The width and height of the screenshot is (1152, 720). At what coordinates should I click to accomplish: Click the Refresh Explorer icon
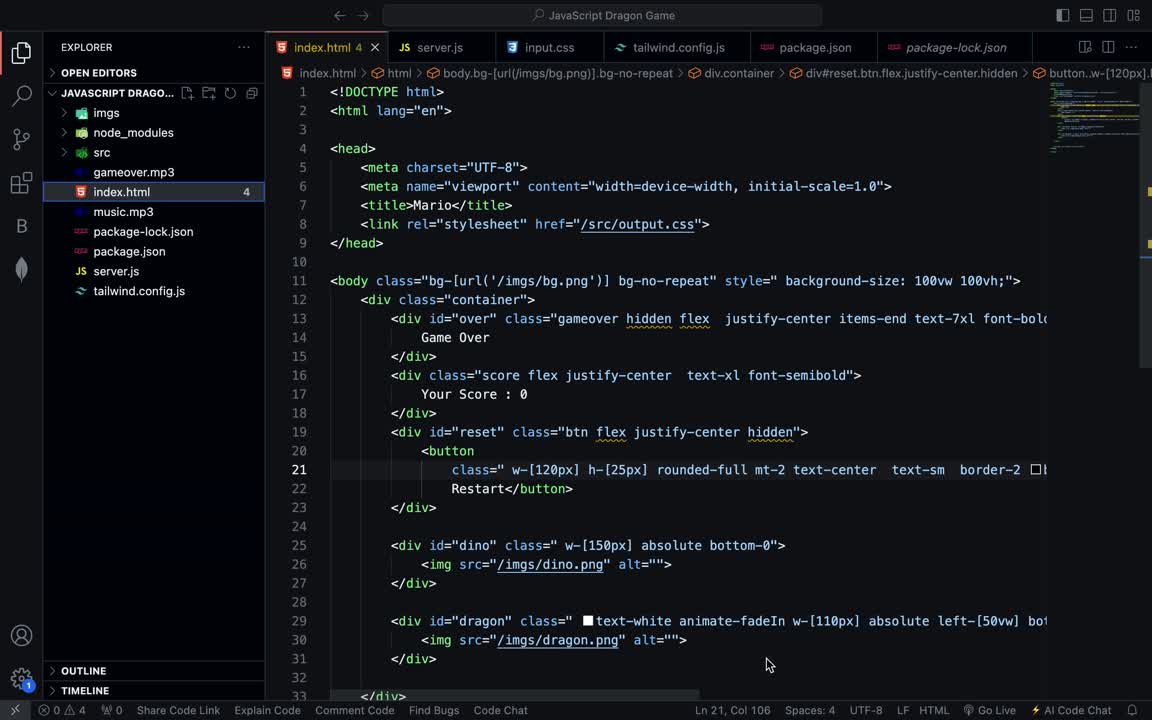pyautogui.click(x=230, y=93)
